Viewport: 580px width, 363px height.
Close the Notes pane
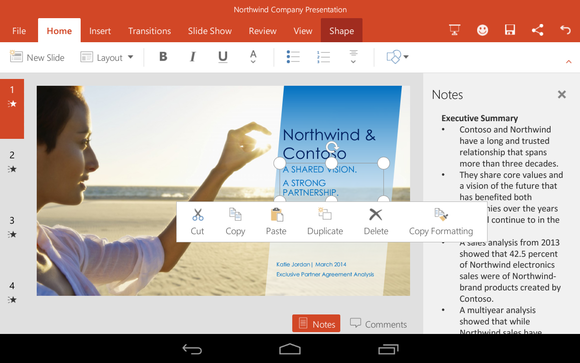tap(562, 94)
